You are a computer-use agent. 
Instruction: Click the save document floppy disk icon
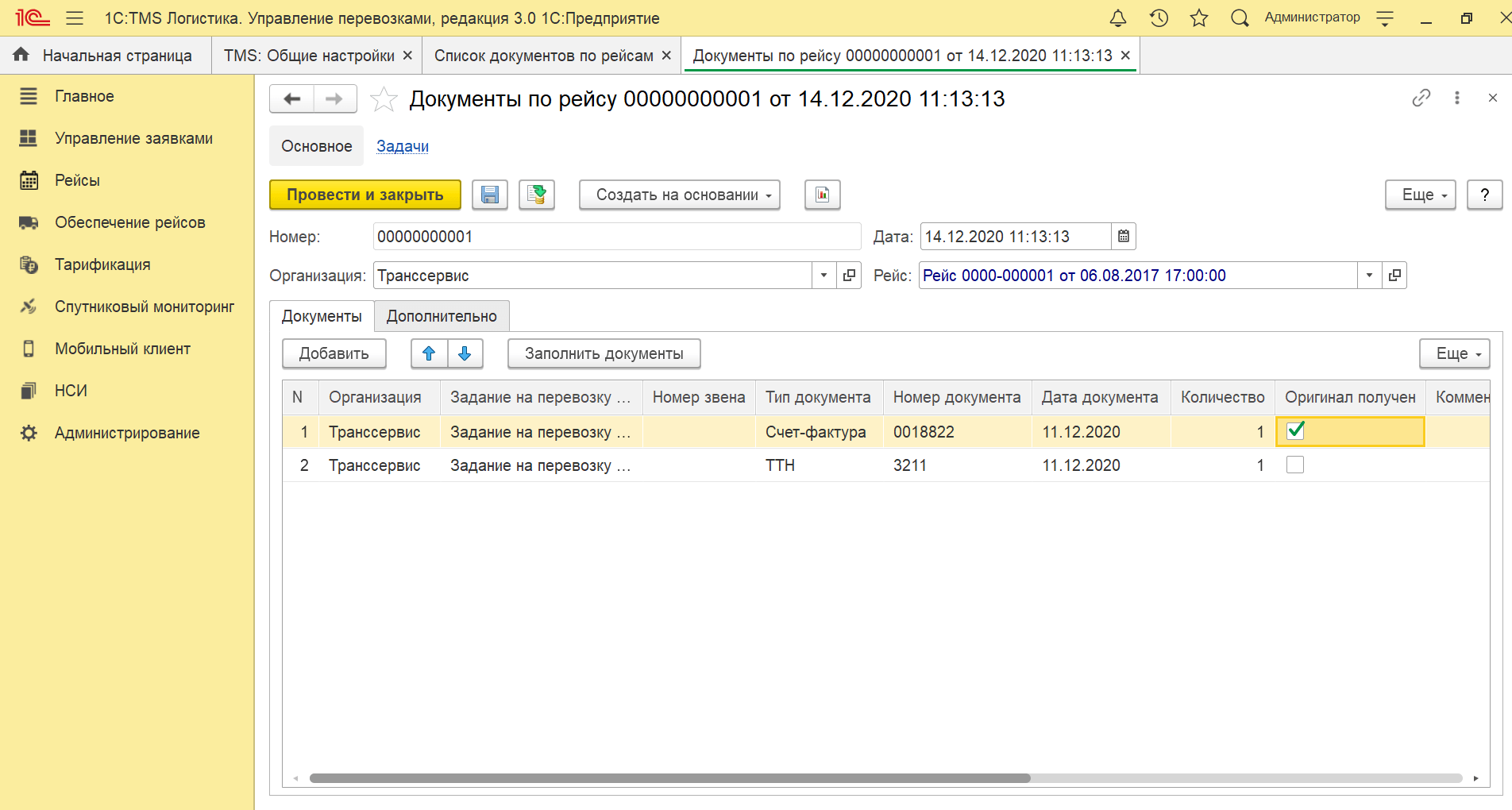point(489,195)
